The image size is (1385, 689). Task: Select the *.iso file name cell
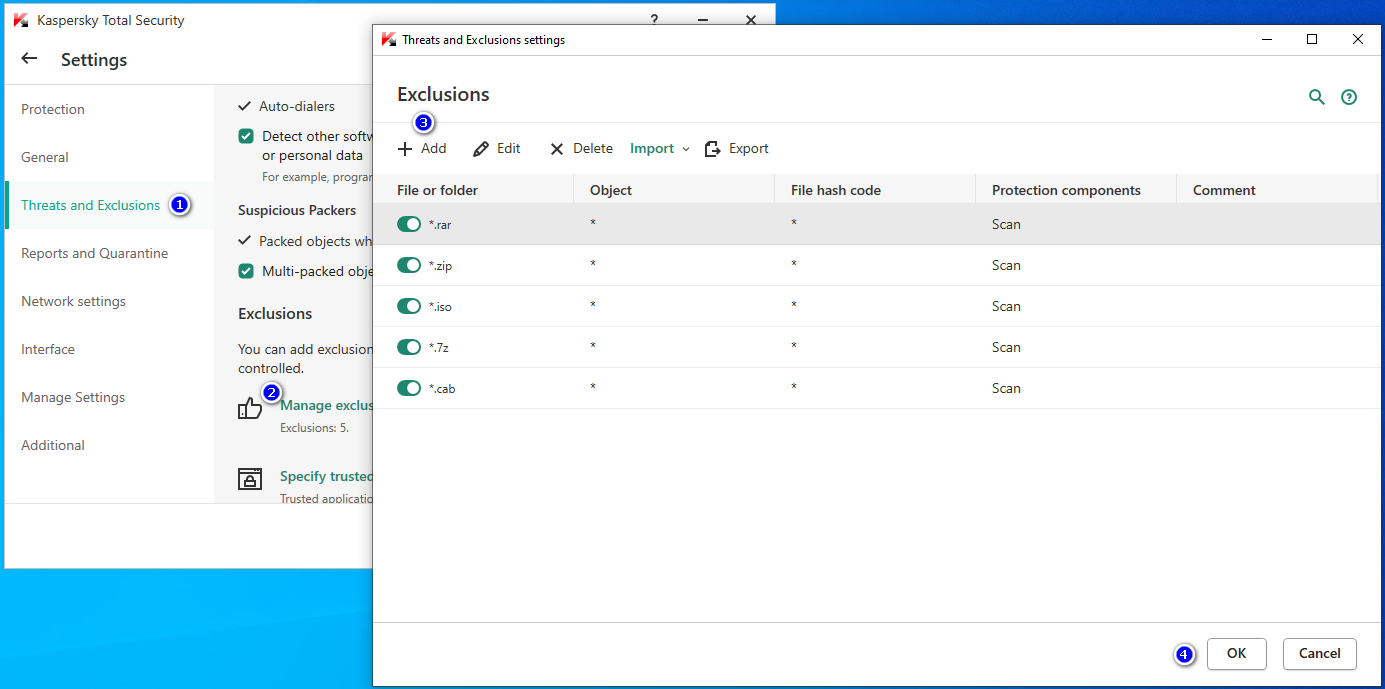point(440,307)
